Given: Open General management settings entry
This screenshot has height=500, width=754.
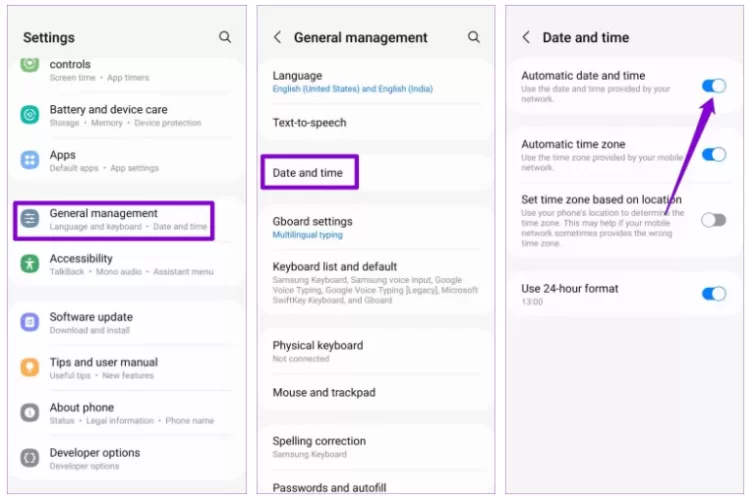Looking at the screenshot, I should (x=114, y=220).
